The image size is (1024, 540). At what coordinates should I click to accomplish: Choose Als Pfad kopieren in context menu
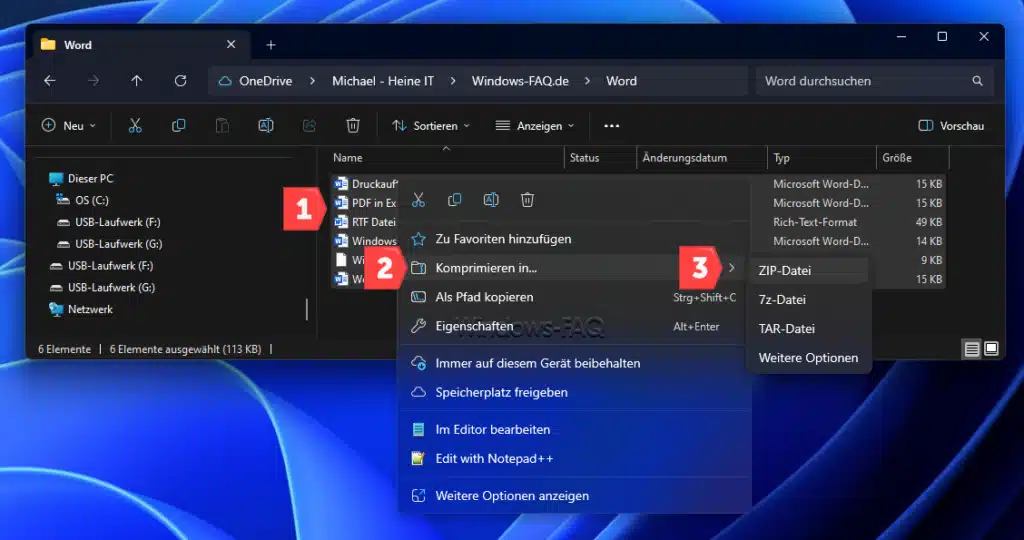click(484, 297)
